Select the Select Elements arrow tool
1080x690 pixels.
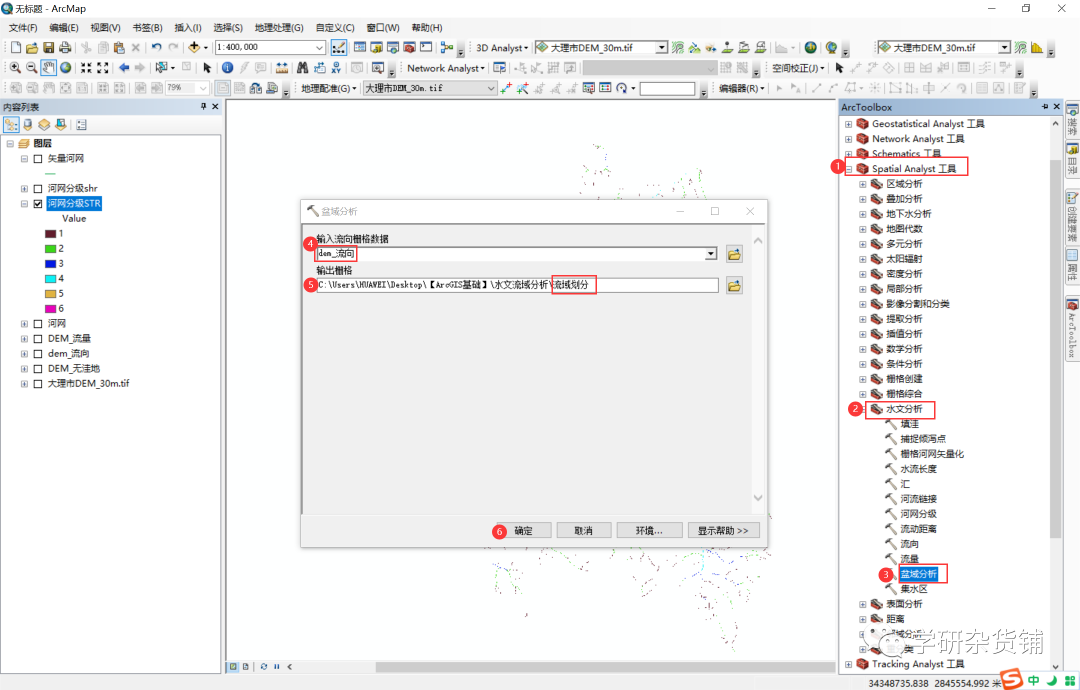click(207, 67)
